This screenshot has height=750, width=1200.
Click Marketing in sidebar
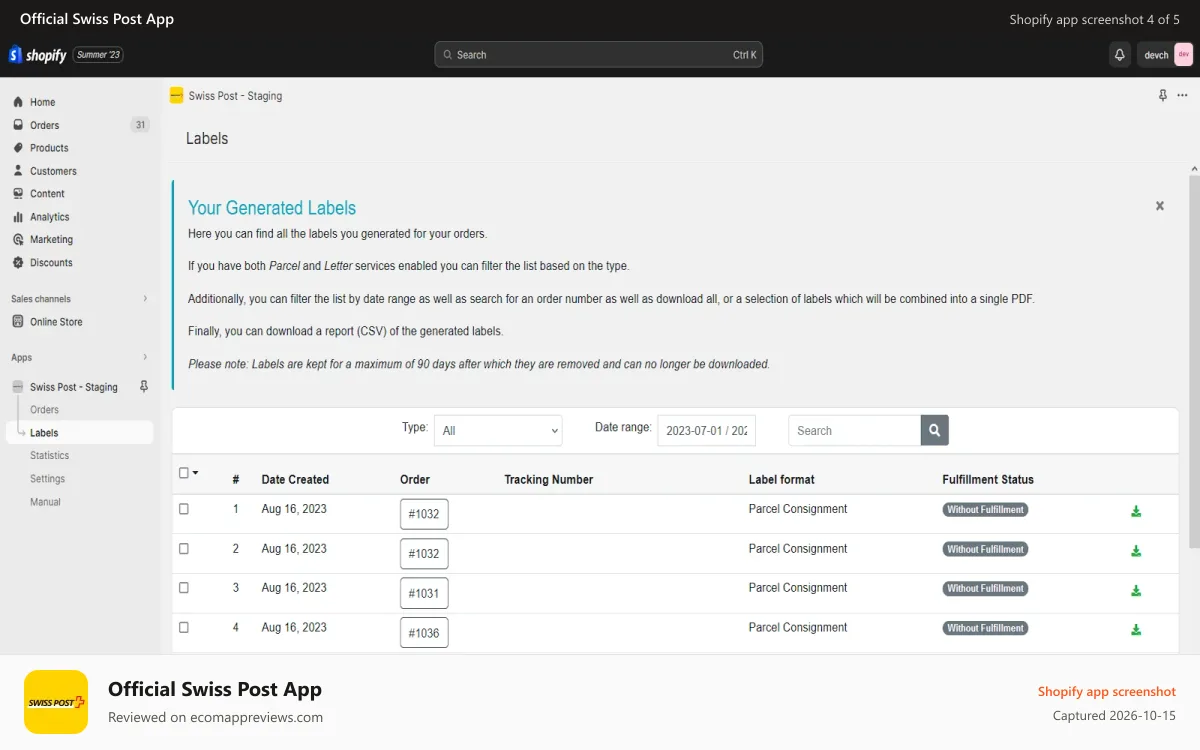[x=51, y=240]
